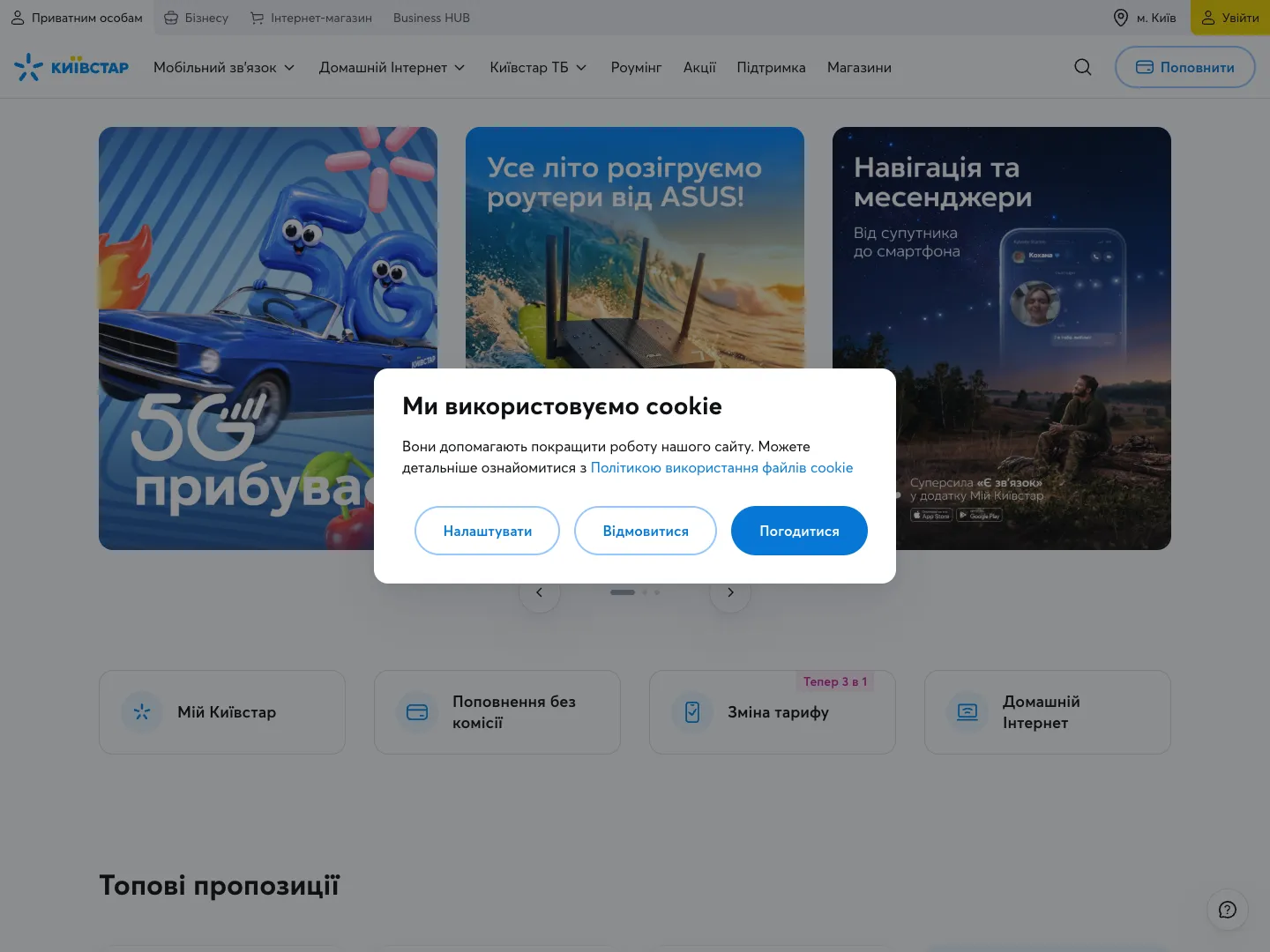Switch to the Приватним особам tab
Image resolution: width=1270 pixels, height=952 pixels.
[77, 18]
